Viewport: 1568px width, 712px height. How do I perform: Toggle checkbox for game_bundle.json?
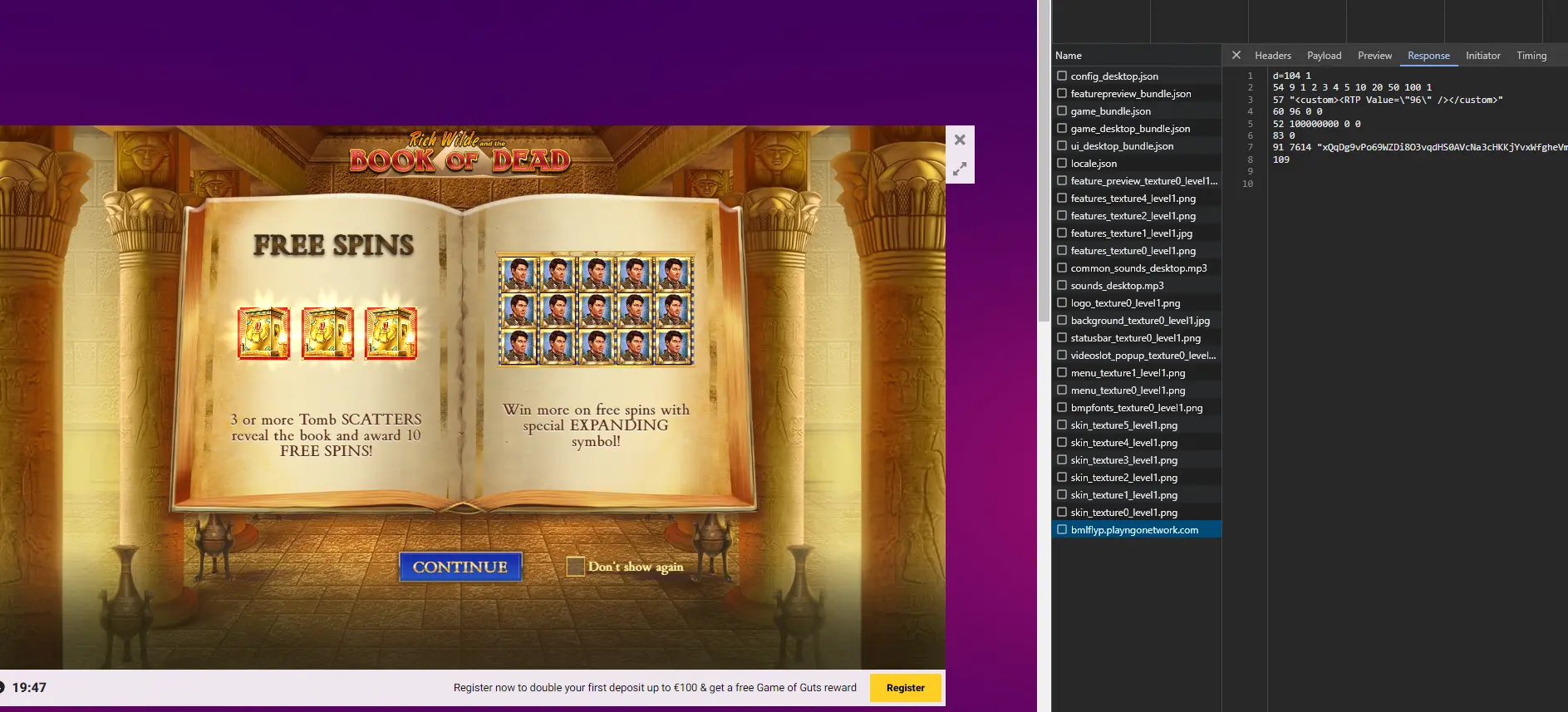[1062, 110]
